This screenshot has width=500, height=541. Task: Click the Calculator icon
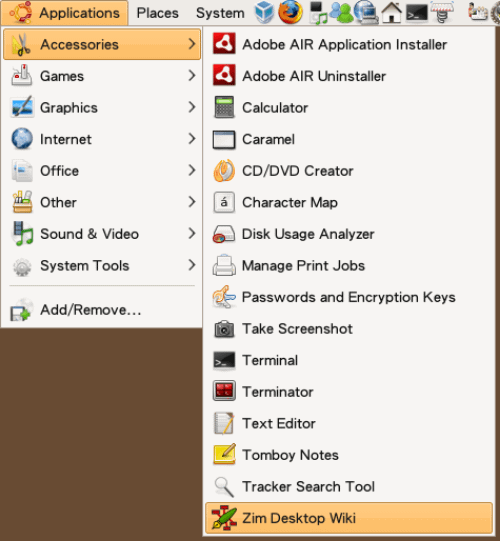[x=224, y=107]
